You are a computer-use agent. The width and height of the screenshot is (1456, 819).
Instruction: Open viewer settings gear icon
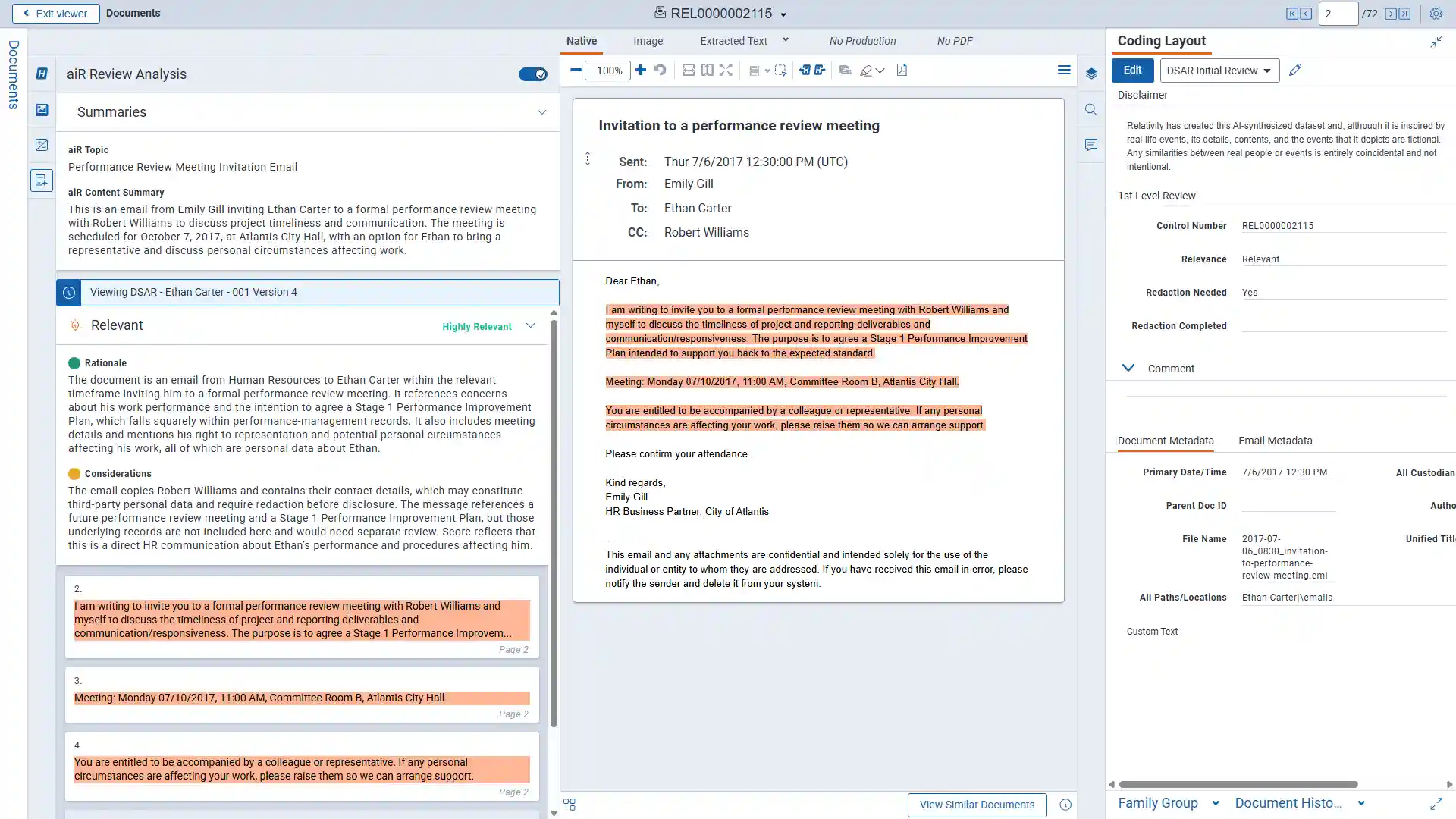click(1436, 14)
